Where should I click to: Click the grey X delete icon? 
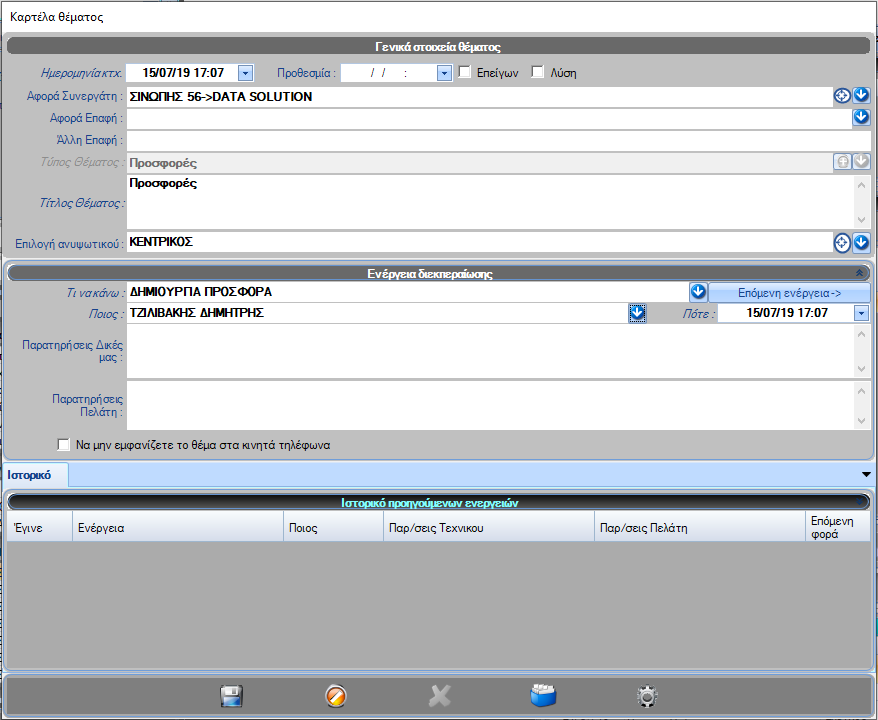coord(440,697)
